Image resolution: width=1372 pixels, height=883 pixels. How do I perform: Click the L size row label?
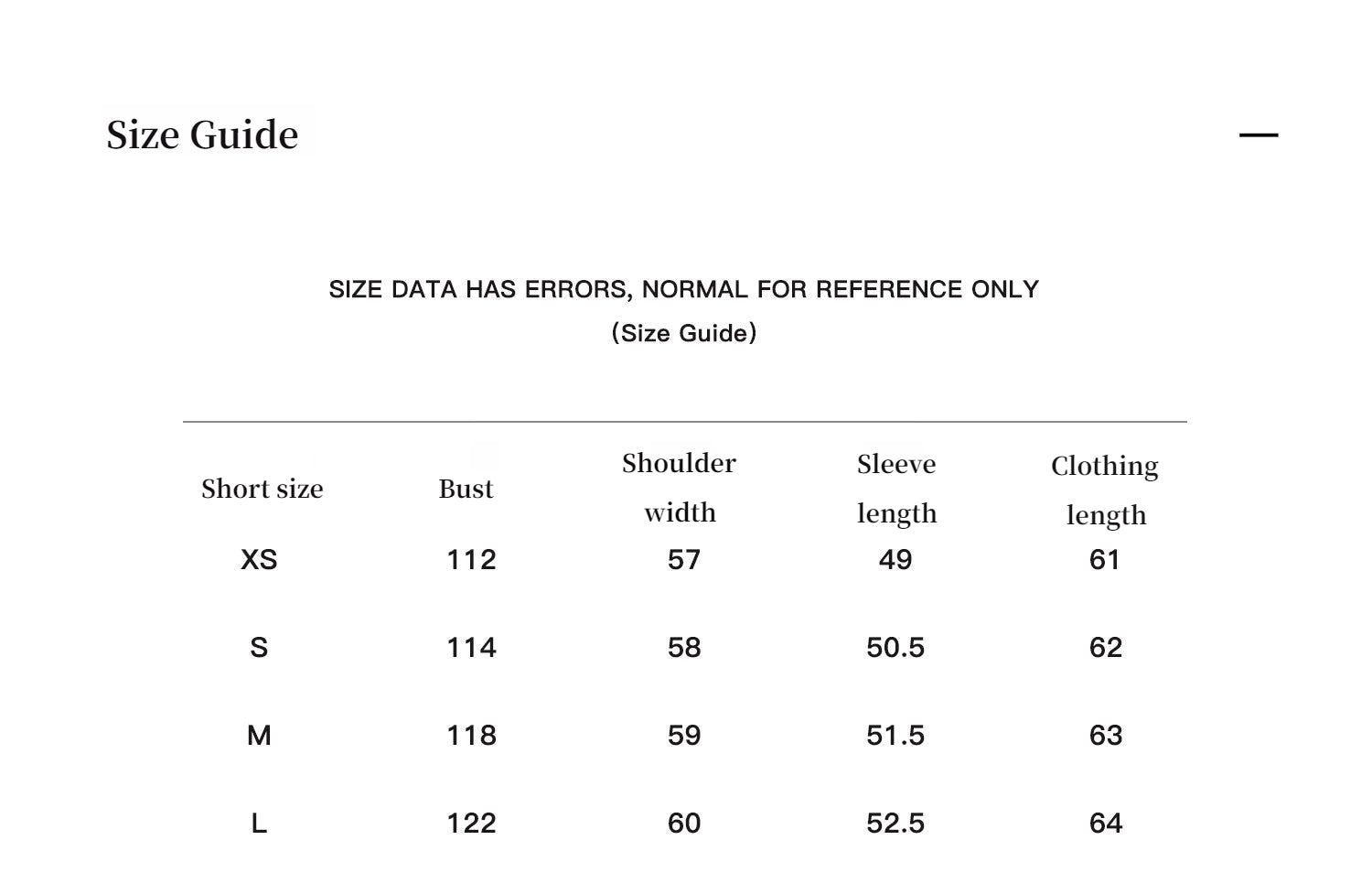click(259, 824)
